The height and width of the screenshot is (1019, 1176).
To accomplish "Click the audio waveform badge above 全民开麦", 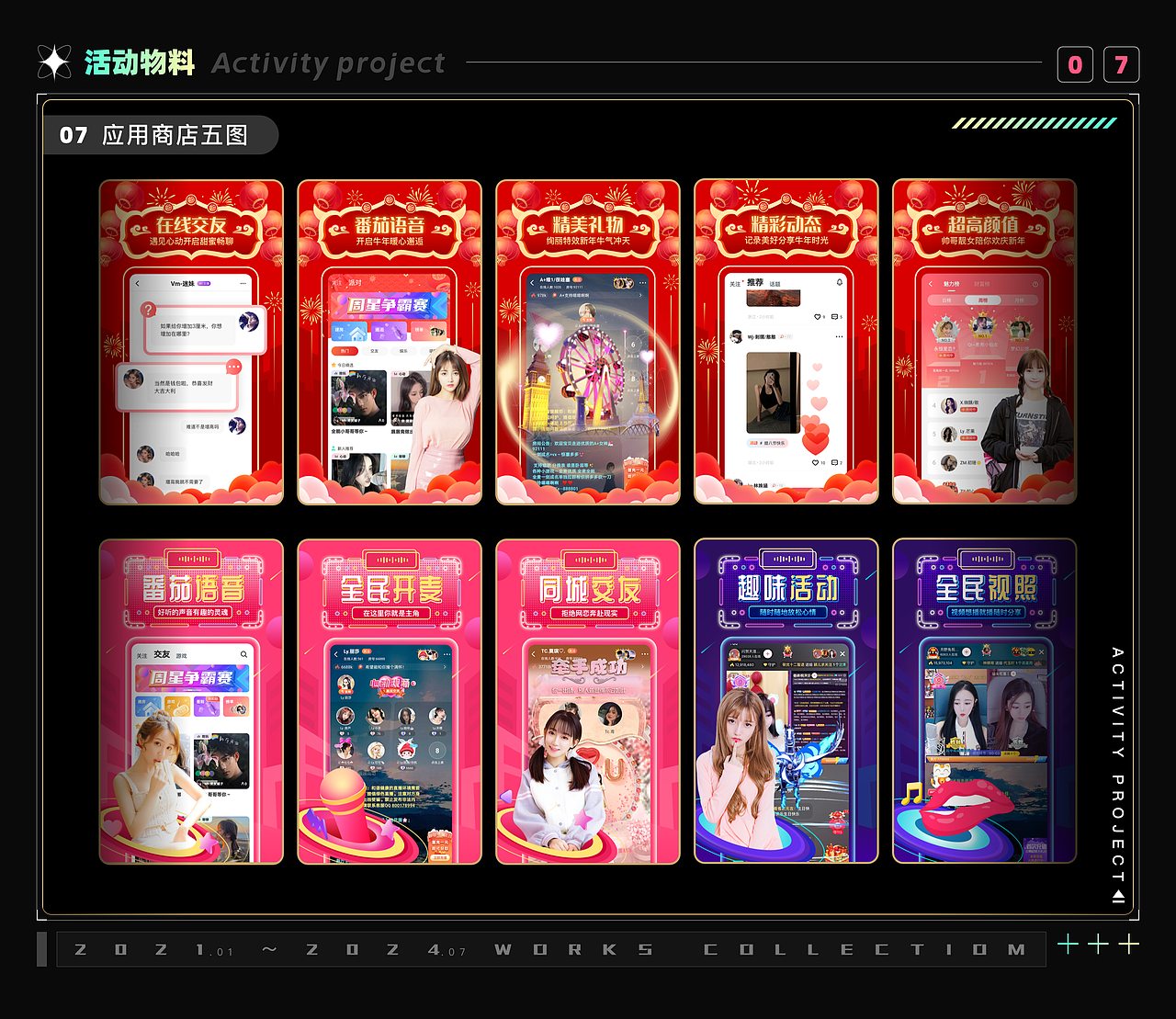I will click(x=392, y=560).
